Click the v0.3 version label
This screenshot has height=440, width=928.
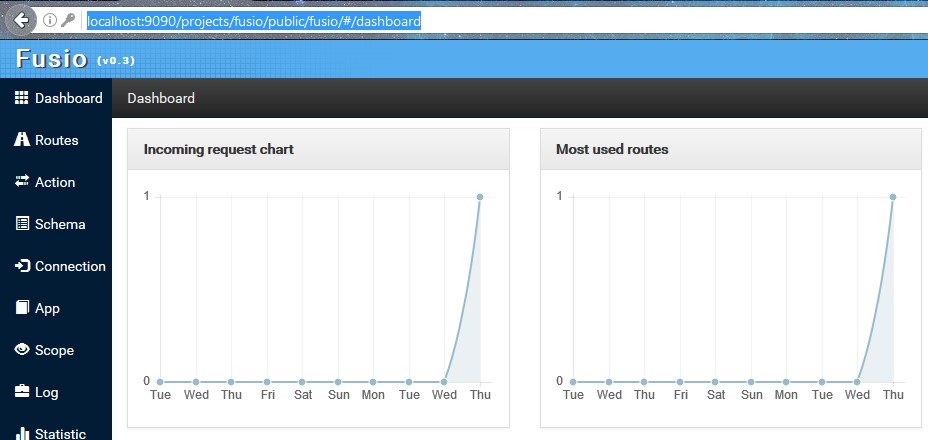coord(115,60)
